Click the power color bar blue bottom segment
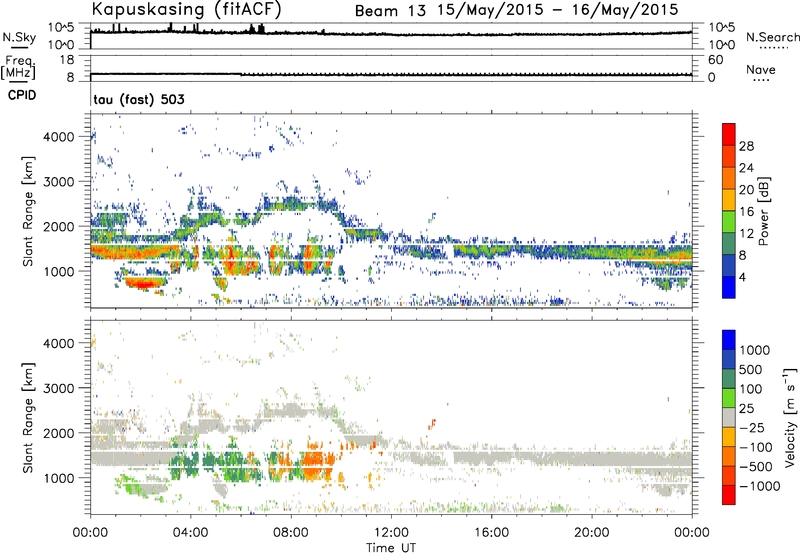 click(x=729, y=287)
